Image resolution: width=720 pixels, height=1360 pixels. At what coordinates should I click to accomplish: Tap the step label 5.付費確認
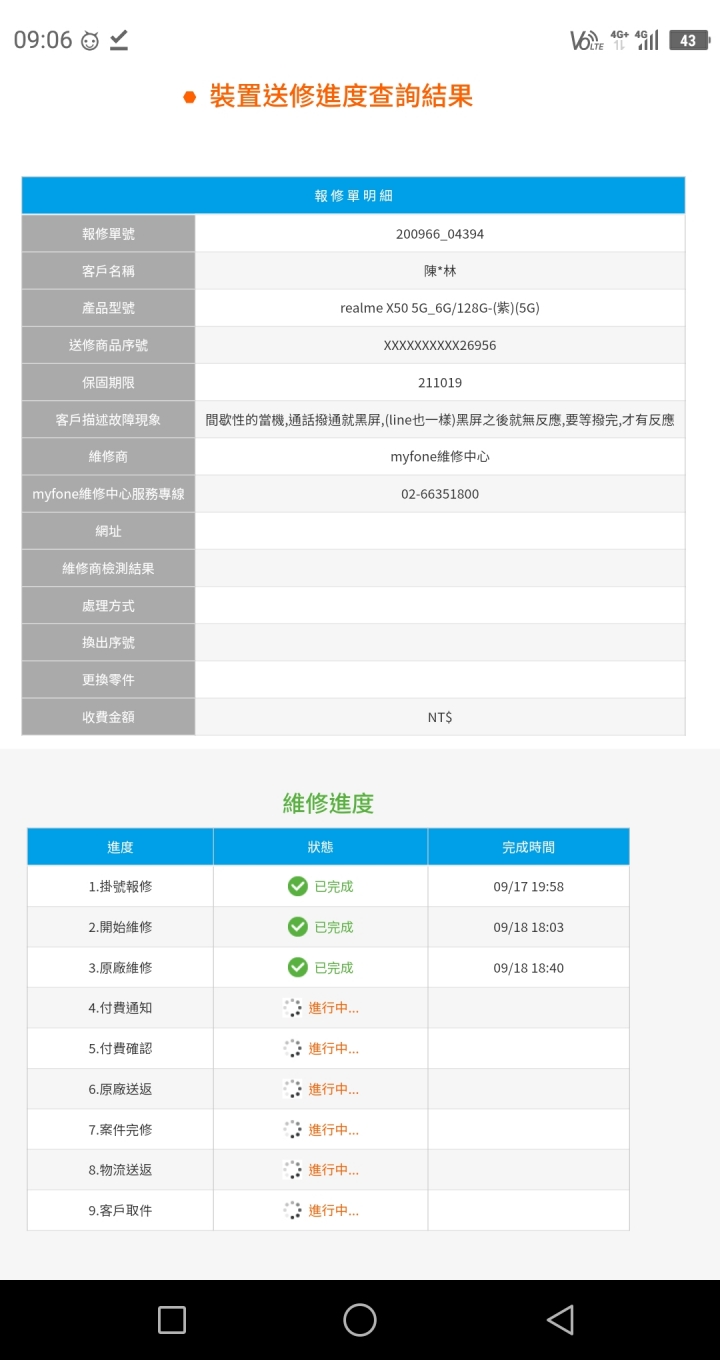point(120,1048)
